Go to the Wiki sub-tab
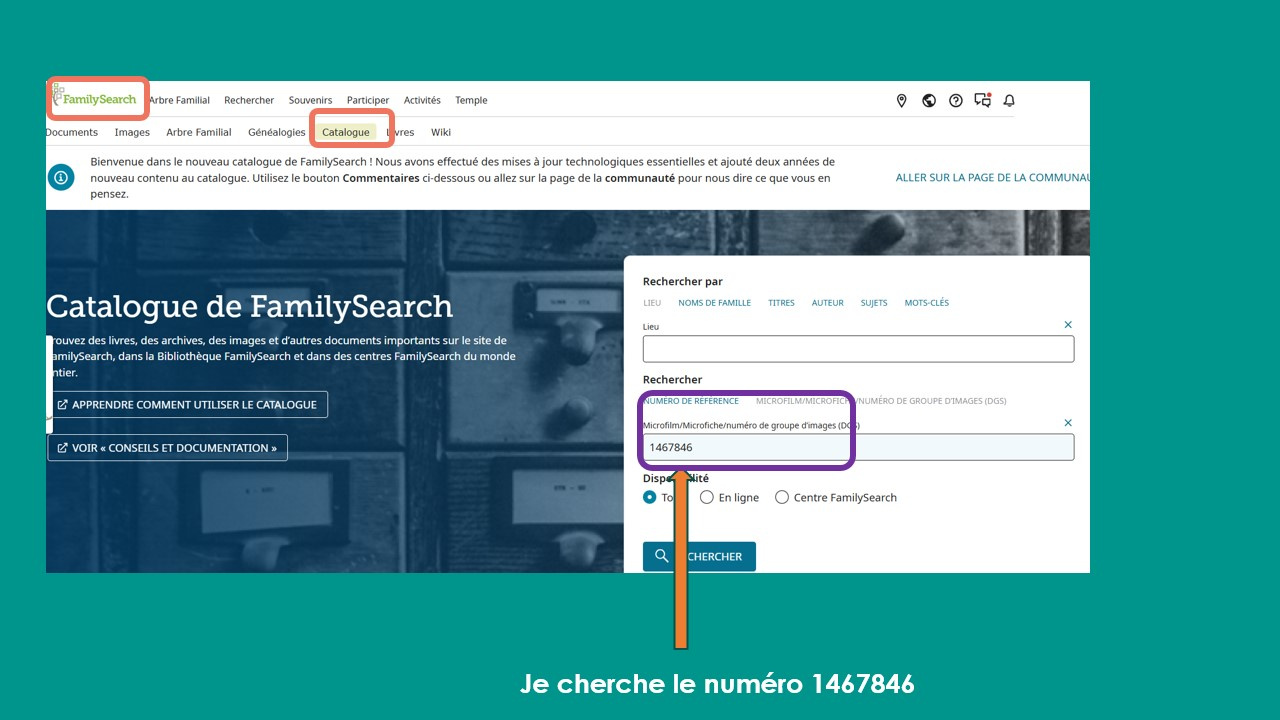Viewport: 1280px width, 720px height. [441, 132]
